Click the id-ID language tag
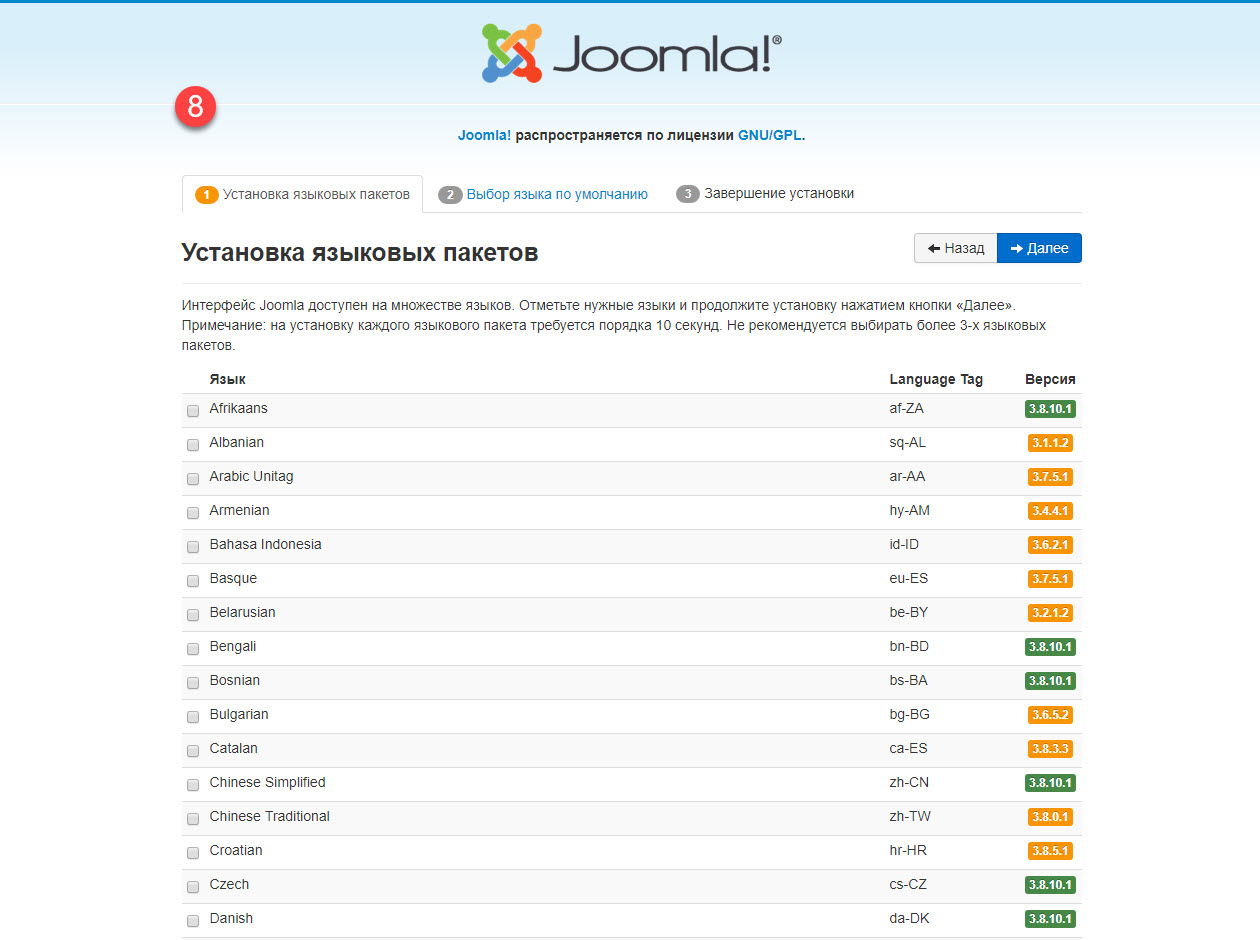The width and height of the screenshot is (1260, 940). click(905, 544)
